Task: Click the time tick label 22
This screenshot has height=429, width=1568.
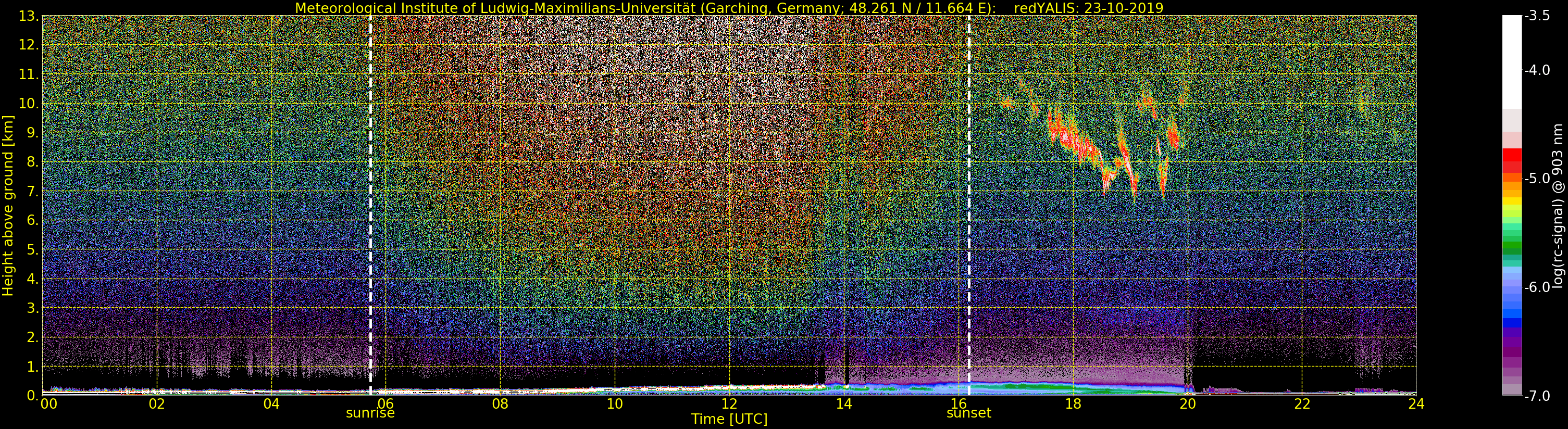Action: pyautogui.click(x=1302, y=403)
